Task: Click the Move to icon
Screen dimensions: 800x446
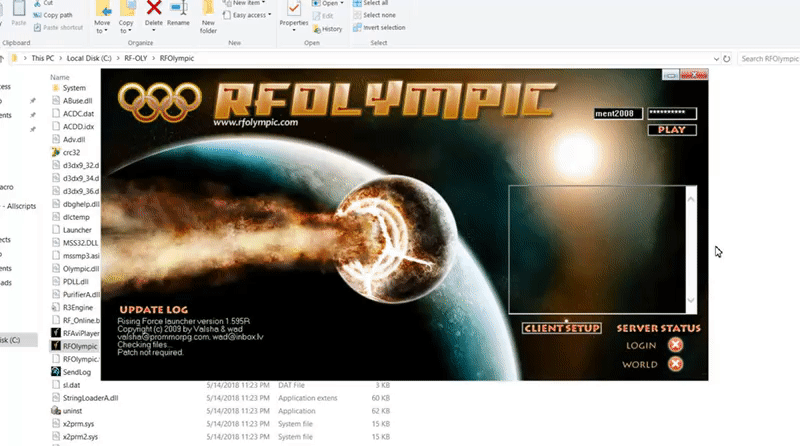Action: coord(102,9)
